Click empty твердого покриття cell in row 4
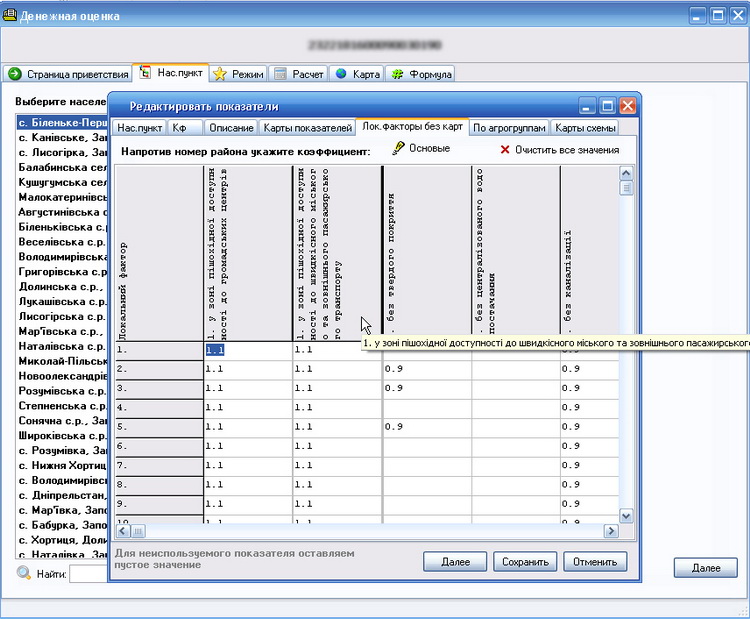750x619 pixels. [x=427, y=408]
